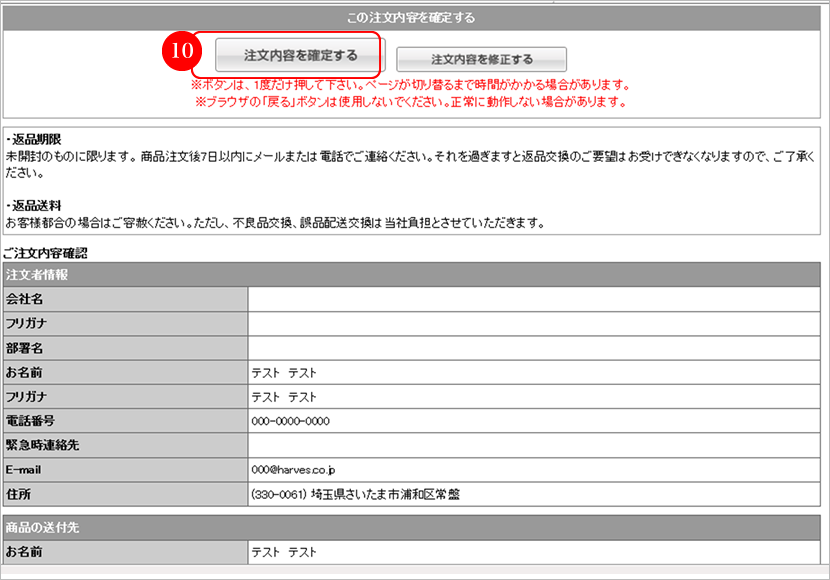Click the red warning about browser 戻る button

(410, 101)
